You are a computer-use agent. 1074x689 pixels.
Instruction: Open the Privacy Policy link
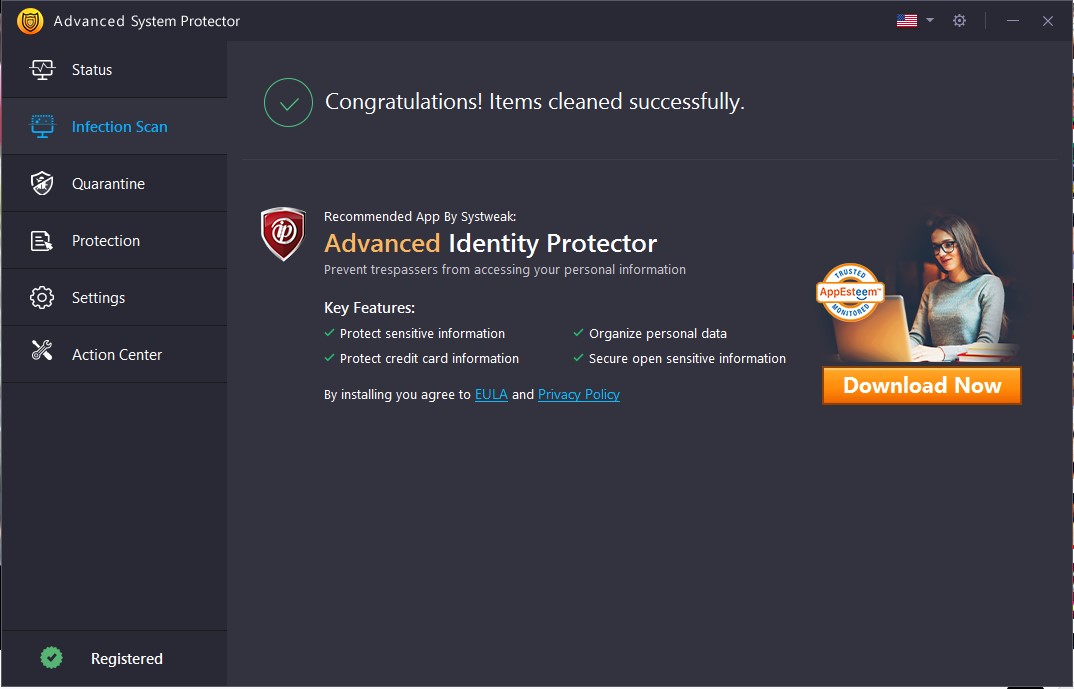click(x=578, y=394)
